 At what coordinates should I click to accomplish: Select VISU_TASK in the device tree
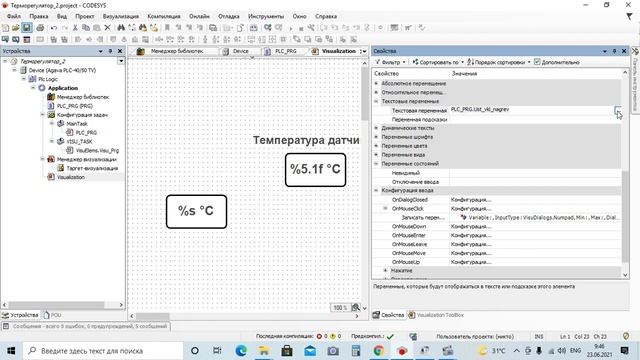pos(80,141)
